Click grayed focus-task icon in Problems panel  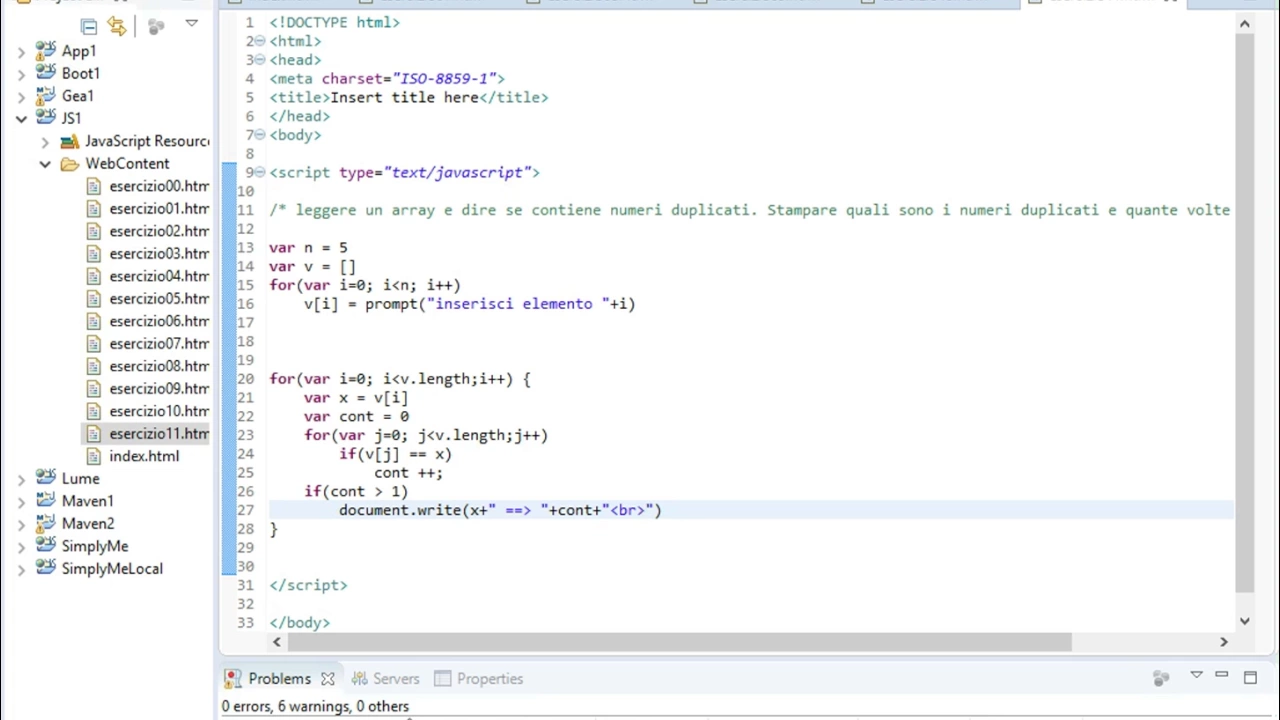click(1161, 678)
